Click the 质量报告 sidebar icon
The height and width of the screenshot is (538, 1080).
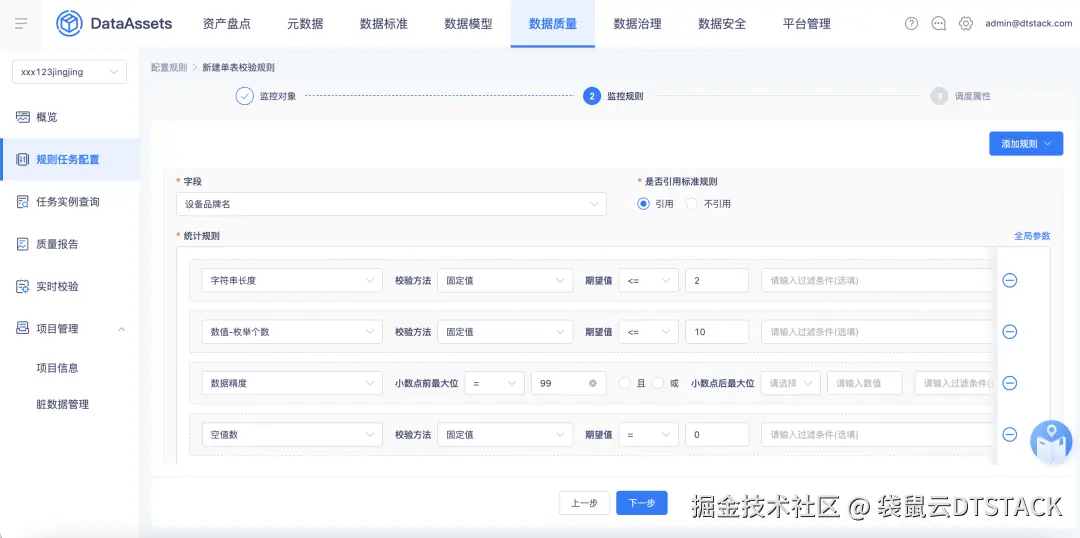pyautogui.click(x=23, y=244)
